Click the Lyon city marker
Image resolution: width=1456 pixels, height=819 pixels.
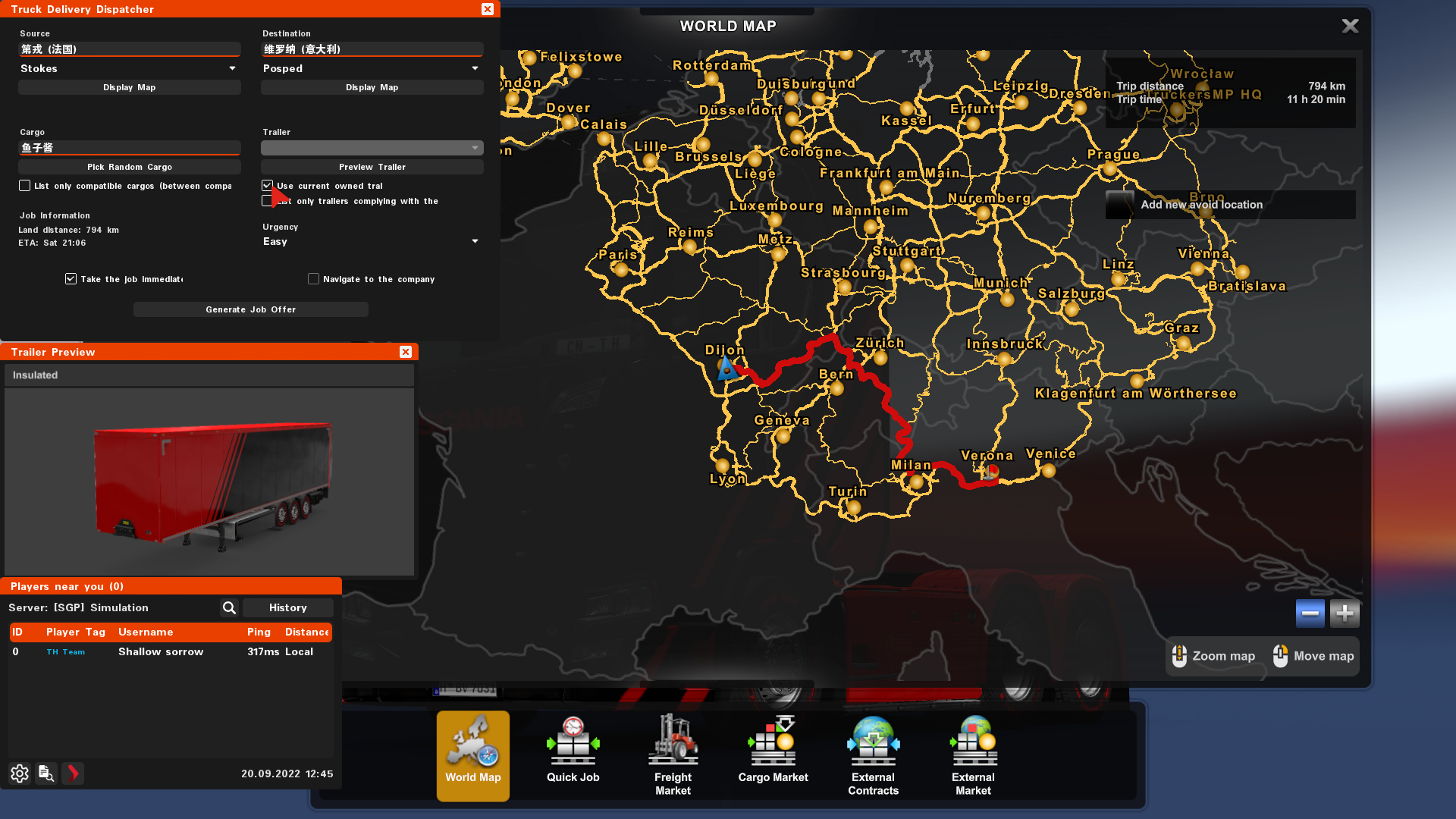coord(722,465)
